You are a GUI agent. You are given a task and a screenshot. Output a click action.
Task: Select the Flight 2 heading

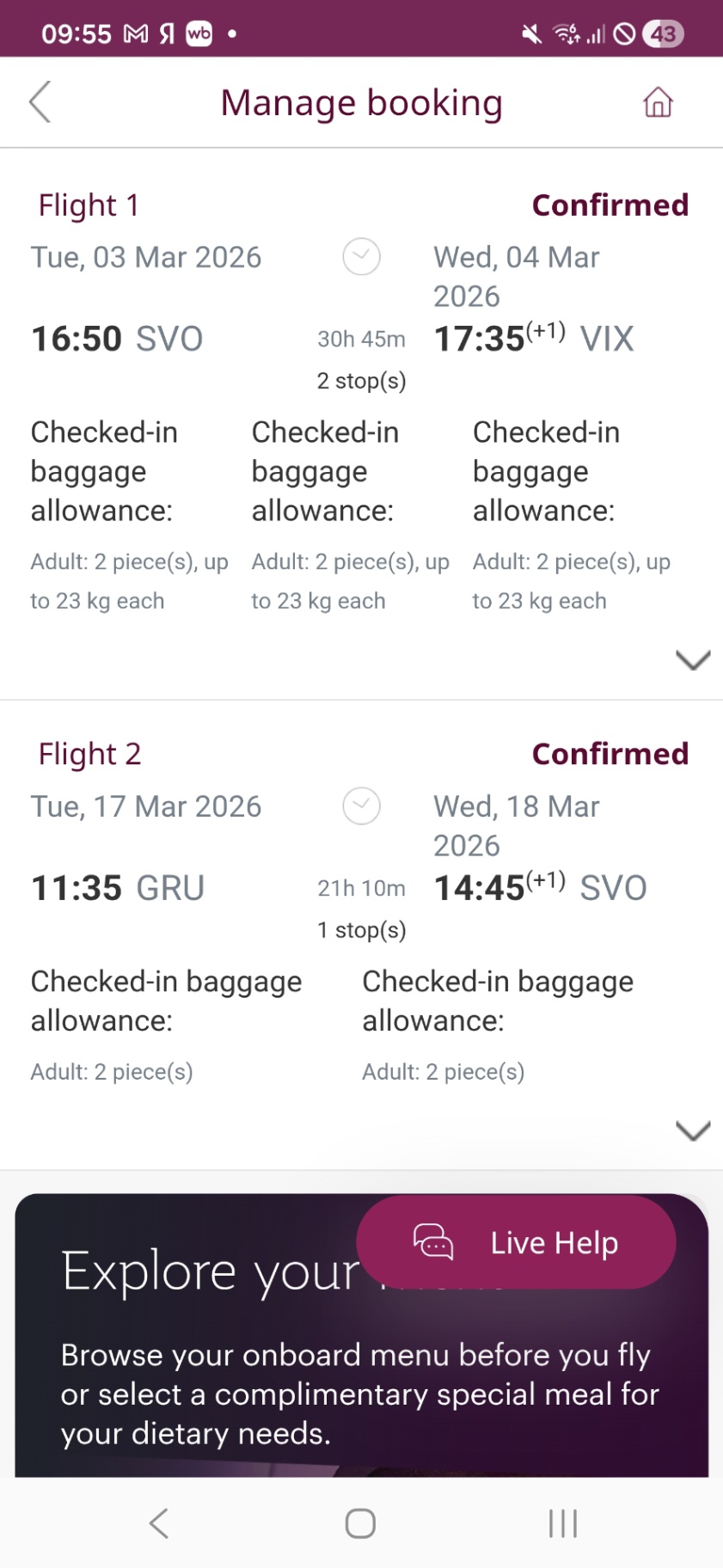click(89, 754)
